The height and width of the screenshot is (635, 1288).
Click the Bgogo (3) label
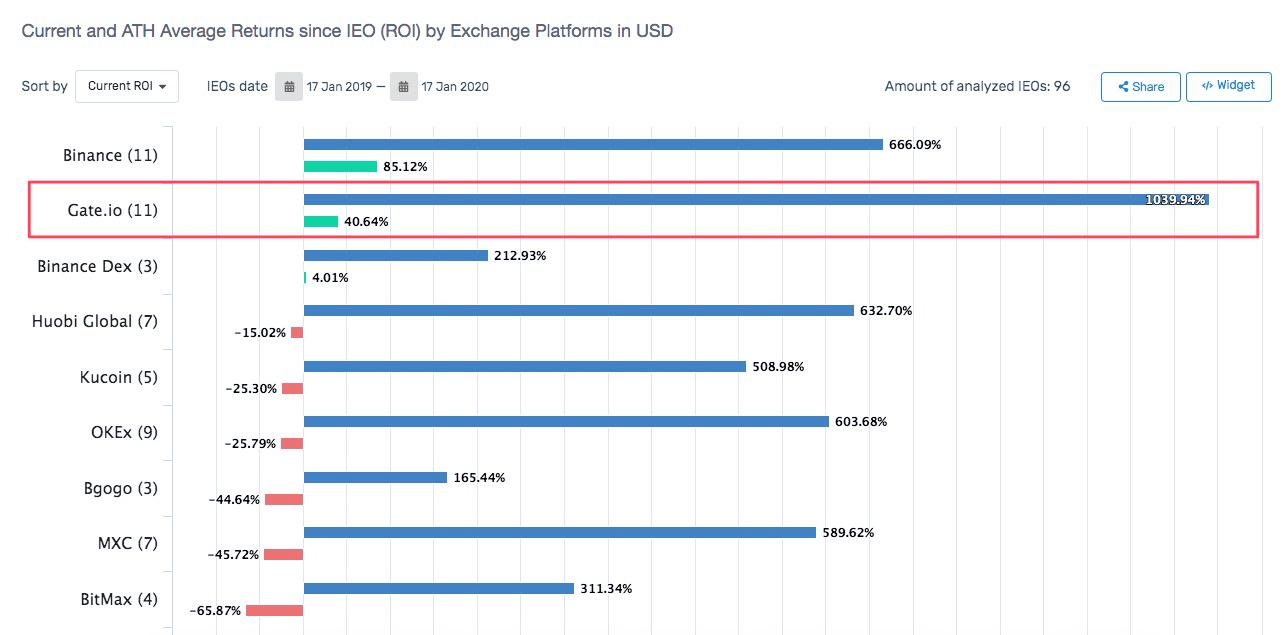tap(121, 488)
